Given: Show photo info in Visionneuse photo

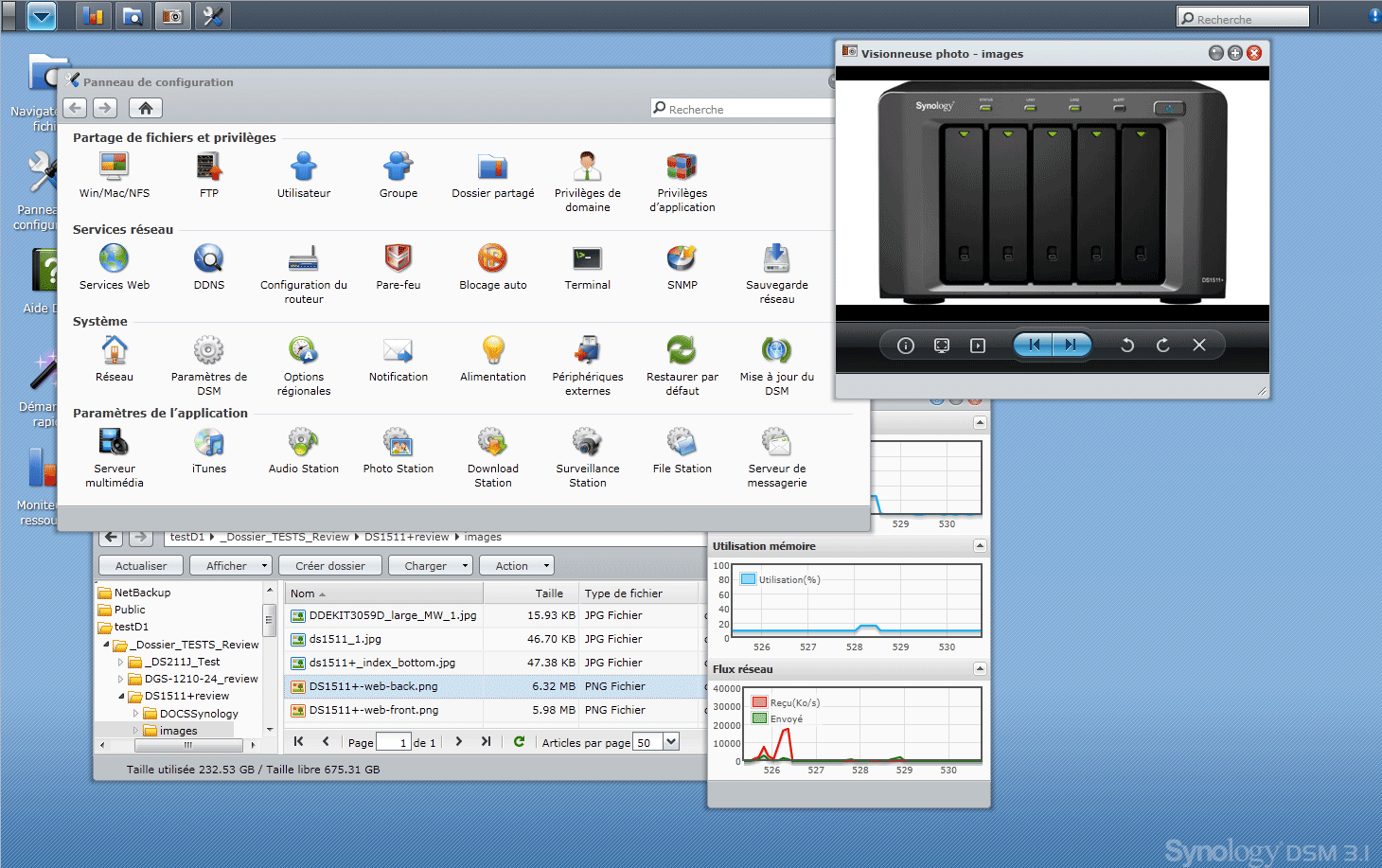Looking at the screenshot, I should 906,345.
